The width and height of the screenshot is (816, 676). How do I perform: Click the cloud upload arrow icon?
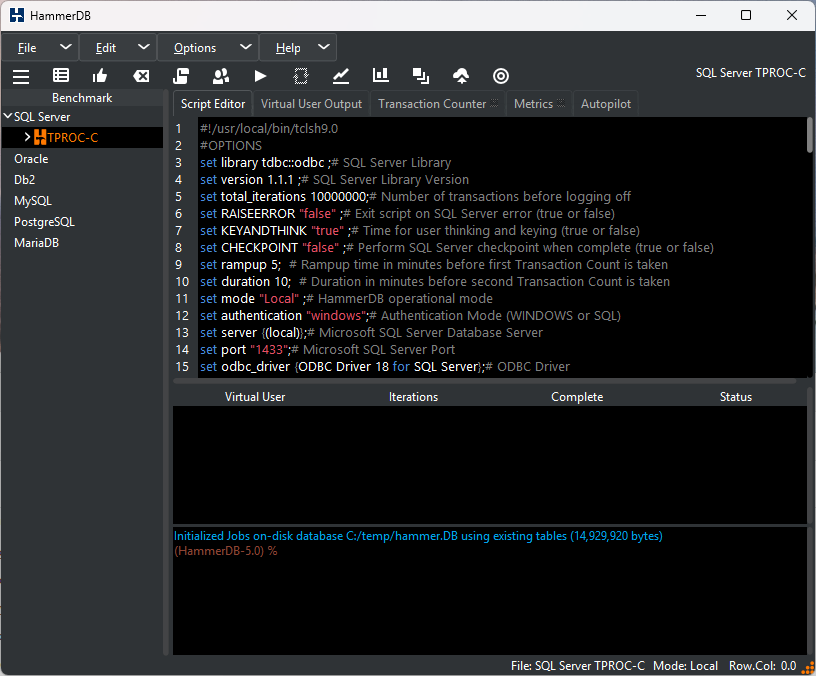click(x=461, y=76)
